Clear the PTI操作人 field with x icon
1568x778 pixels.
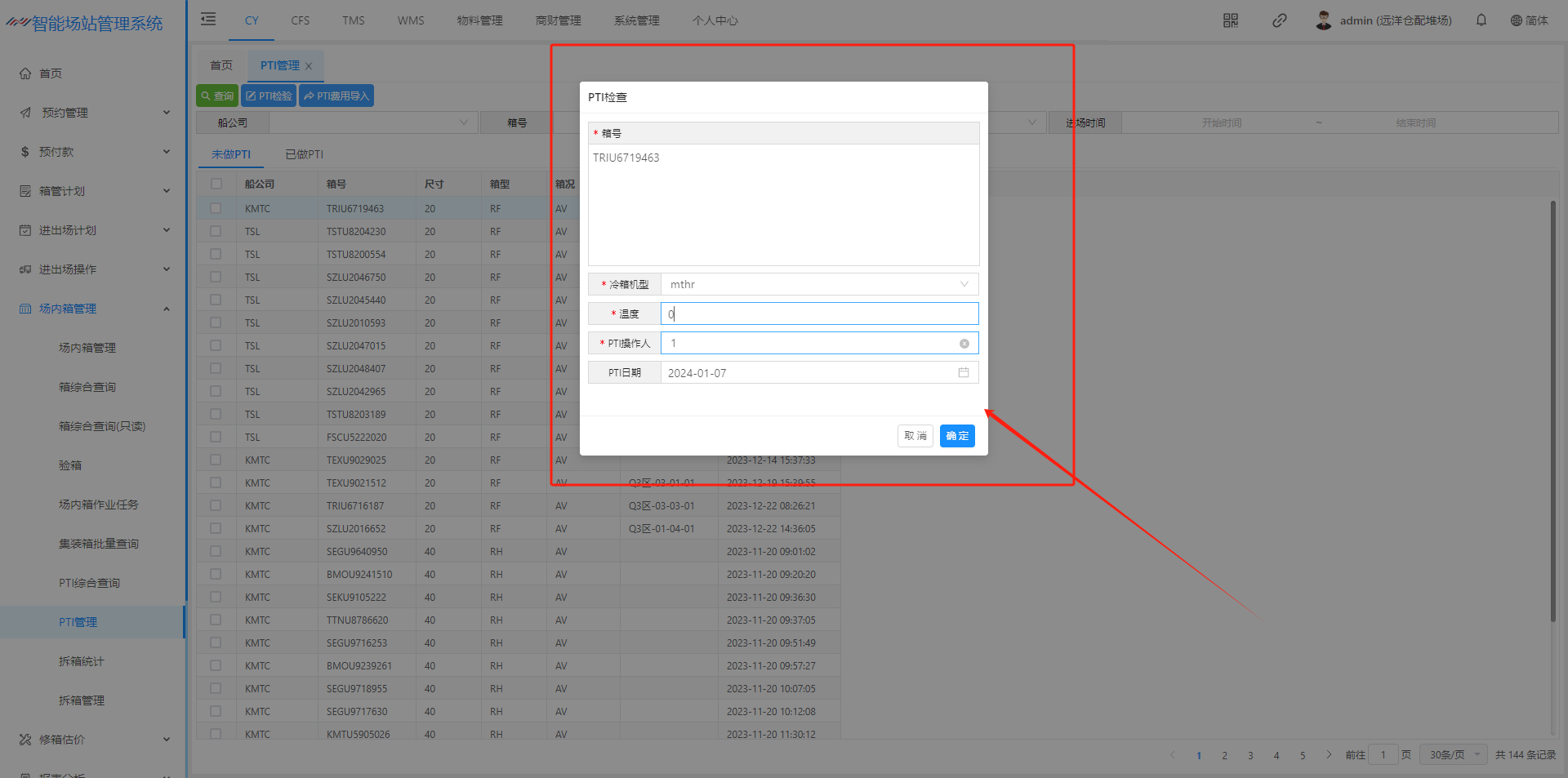[964, 344]
